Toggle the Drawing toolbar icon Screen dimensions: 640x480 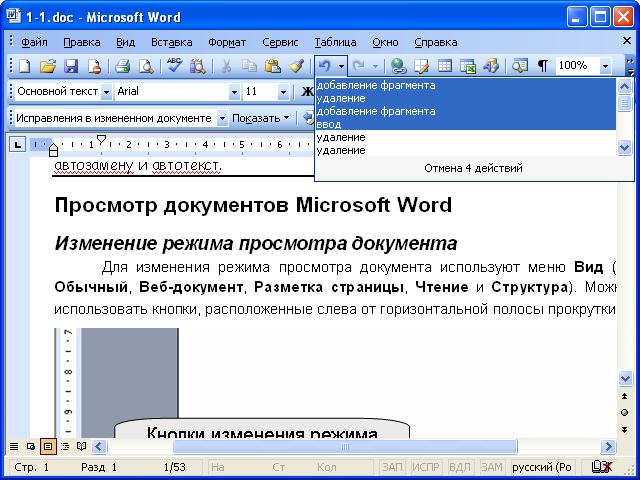tap(491, 66)
